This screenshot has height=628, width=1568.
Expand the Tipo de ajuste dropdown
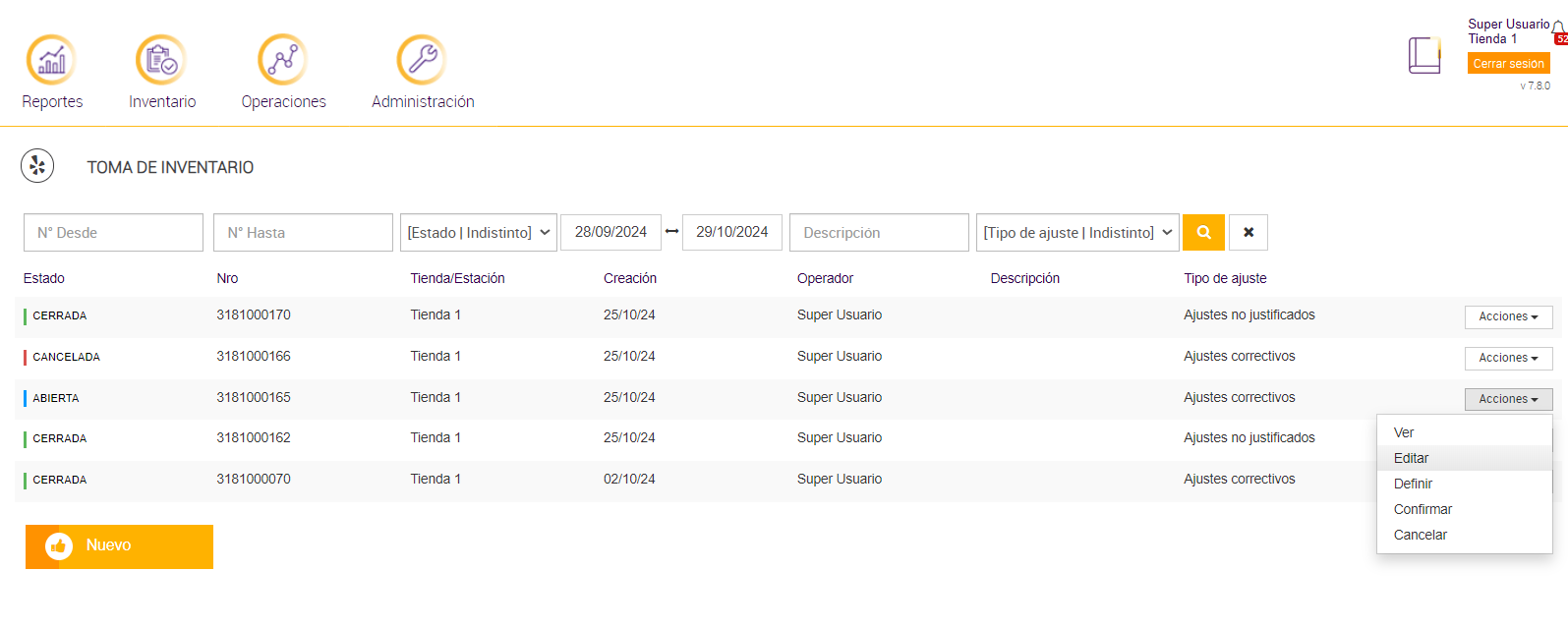(x=1077, y=233)
